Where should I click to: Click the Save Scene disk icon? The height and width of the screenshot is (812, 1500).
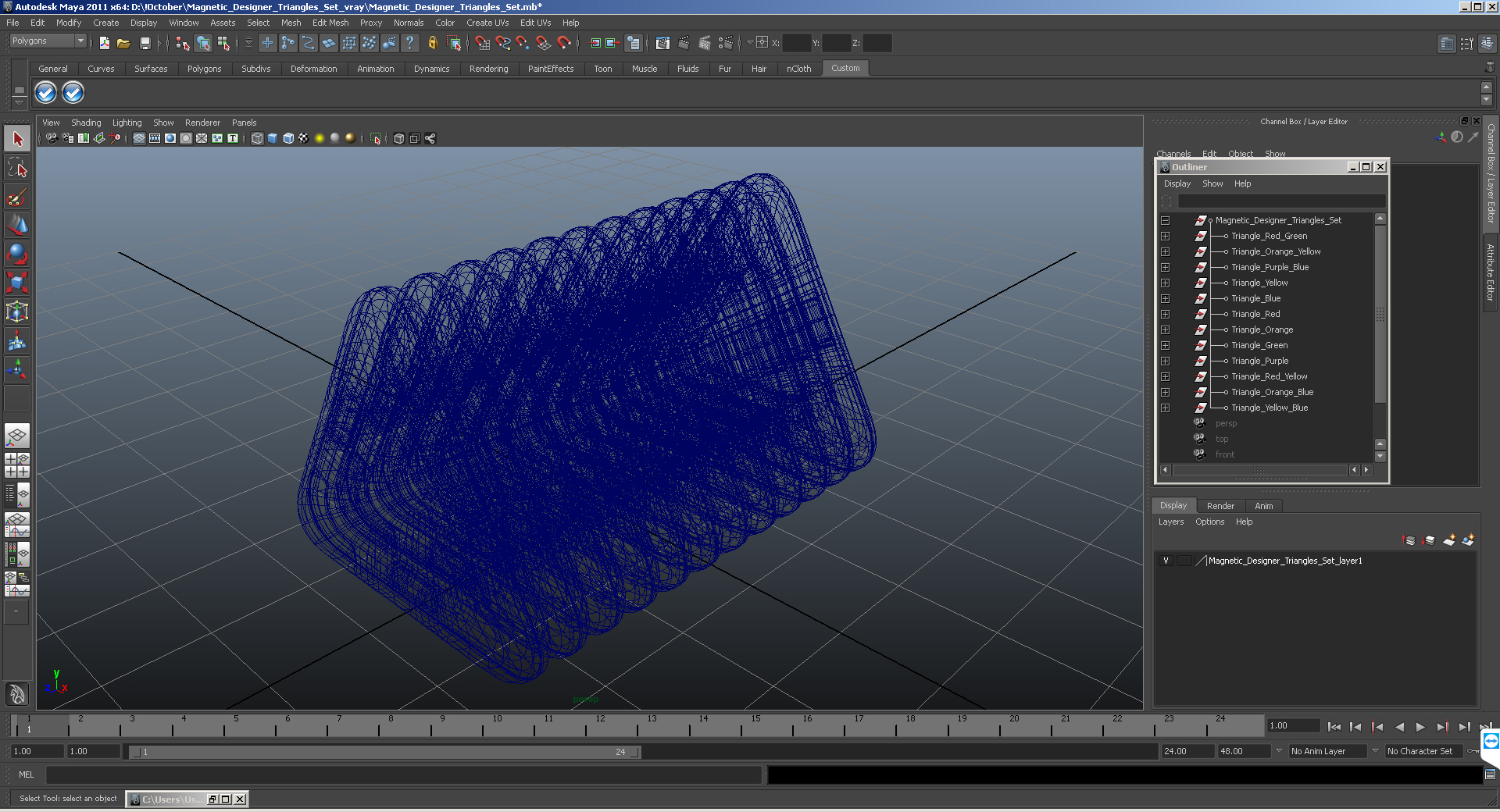tap(145, 43)
